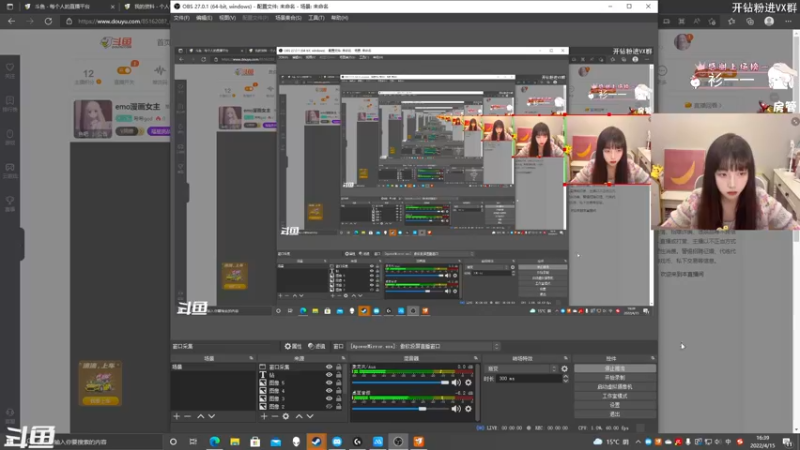
Task: Open the 工具(T) menu in OBS
Action: (316, 18)
